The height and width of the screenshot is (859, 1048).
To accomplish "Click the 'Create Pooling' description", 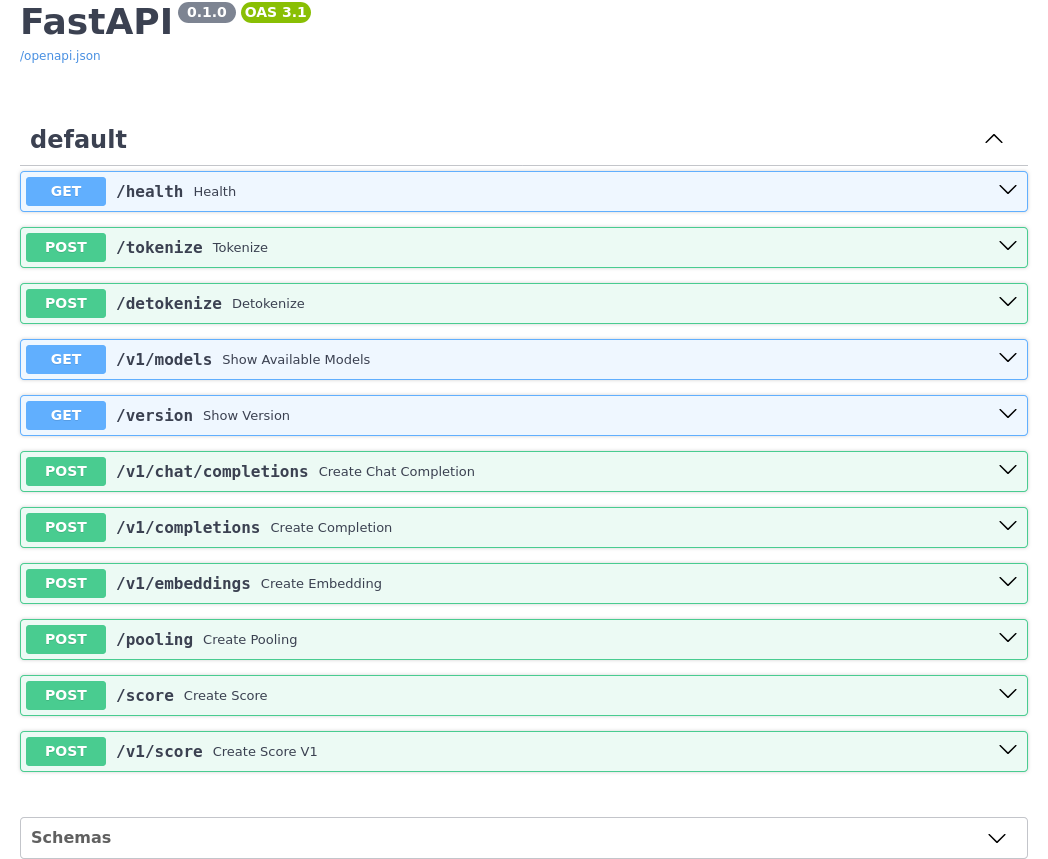I will pos(250,640).
